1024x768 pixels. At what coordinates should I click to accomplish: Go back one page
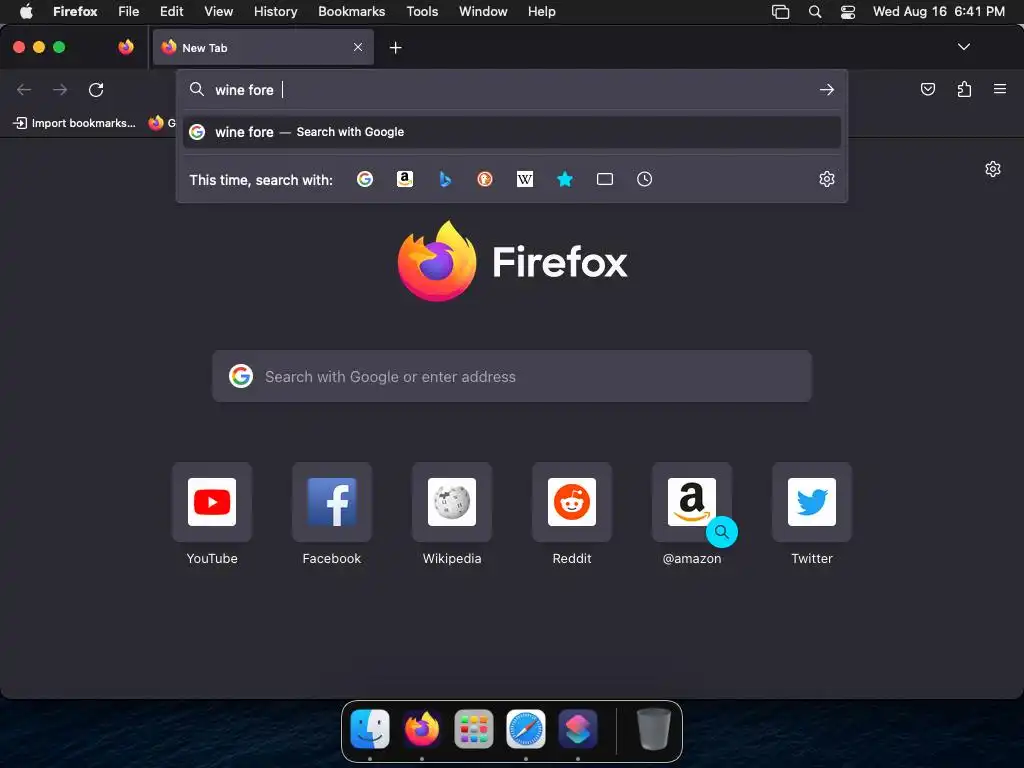pyautogui.click(x=24, y=89)
